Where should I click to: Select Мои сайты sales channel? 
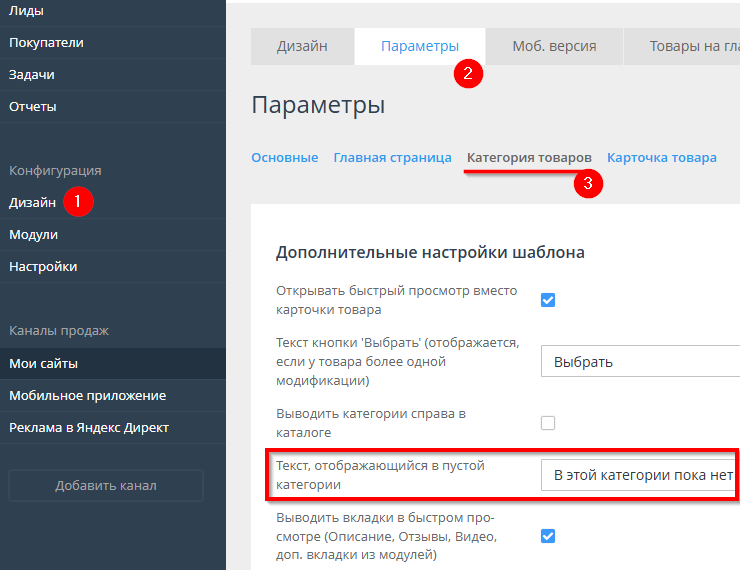tap(44, 364)
